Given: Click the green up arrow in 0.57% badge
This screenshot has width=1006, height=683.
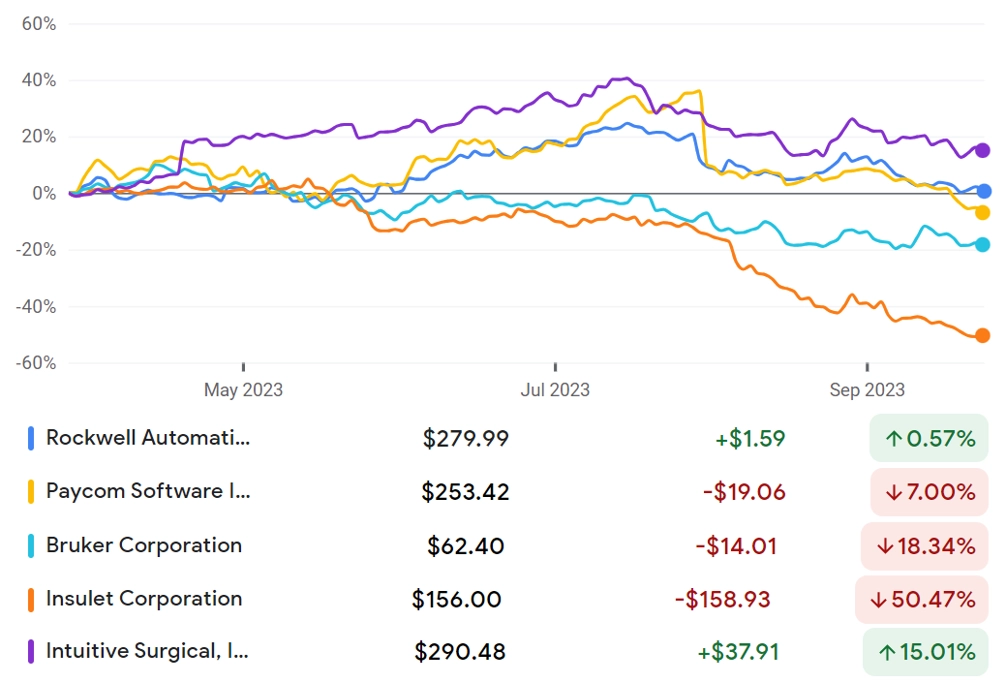Looking at the screenshot, I should pyautogui.click(x=894, y=439).
